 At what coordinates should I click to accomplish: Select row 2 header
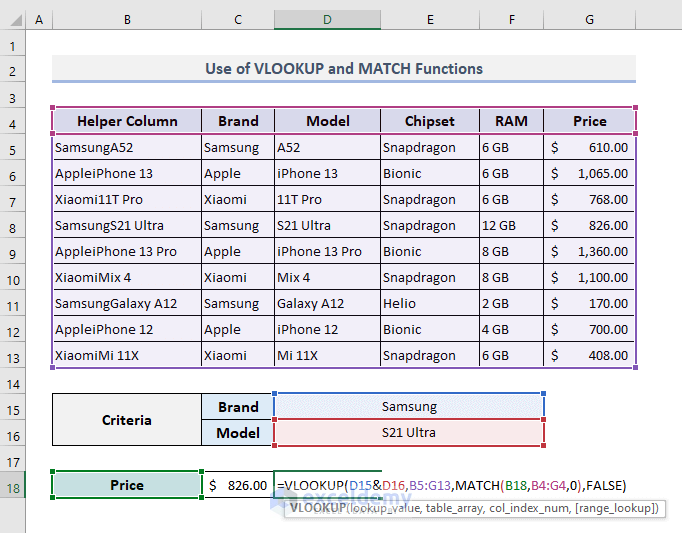coord(13,71)
